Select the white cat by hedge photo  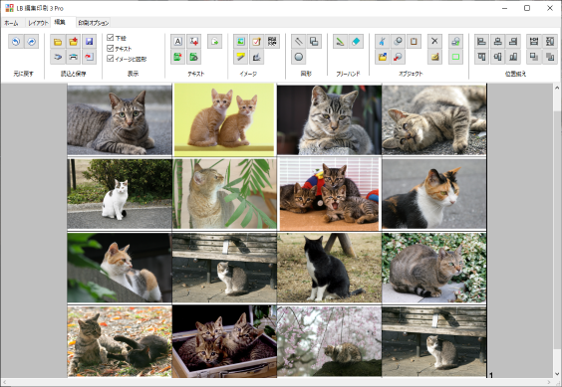pos(119,194)
